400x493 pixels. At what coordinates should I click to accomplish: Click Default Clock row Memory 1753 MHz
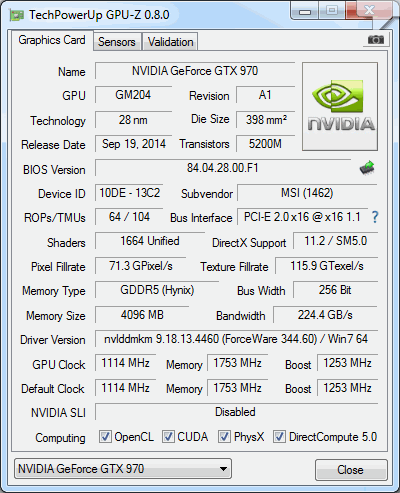[x=237, y=388]
